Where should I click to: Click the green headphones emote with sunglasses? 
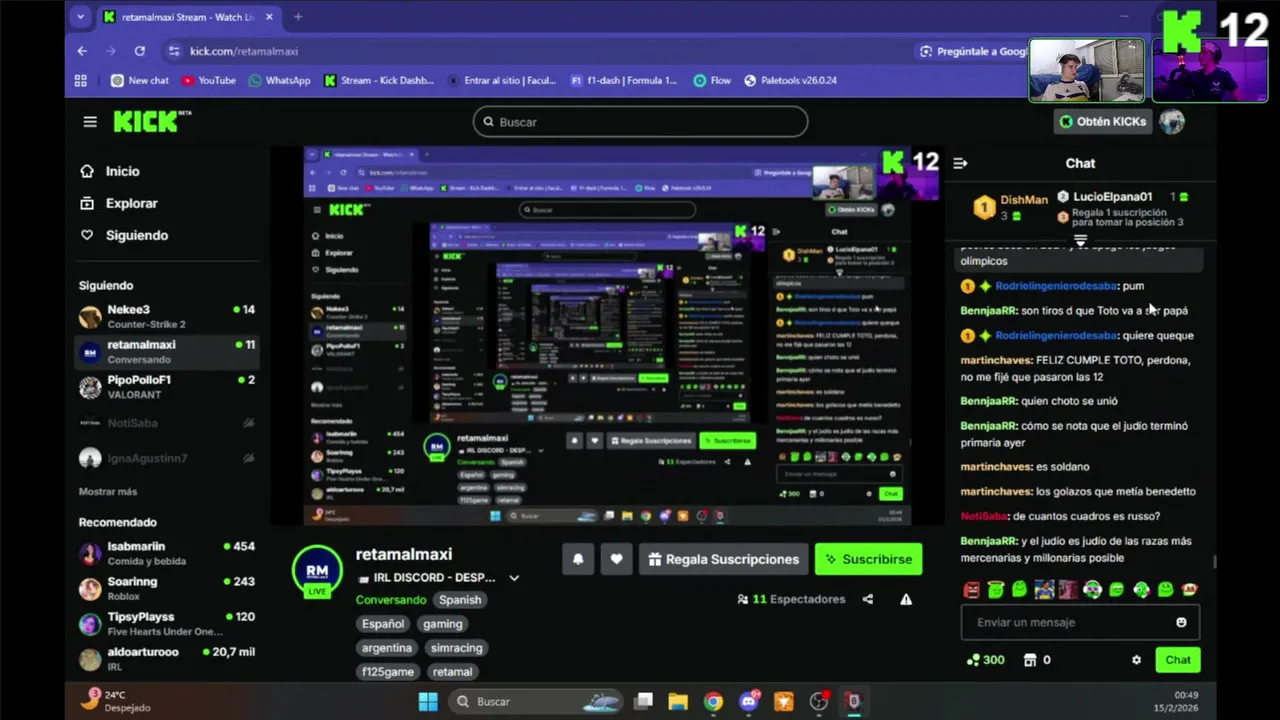coord(1092,590)
